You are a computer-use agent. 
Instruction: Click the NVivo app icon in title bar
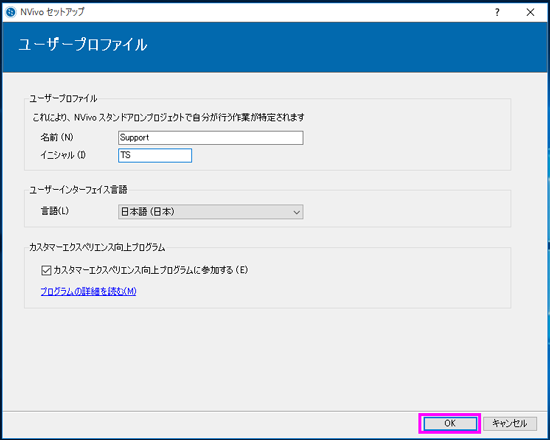[11, 12]
